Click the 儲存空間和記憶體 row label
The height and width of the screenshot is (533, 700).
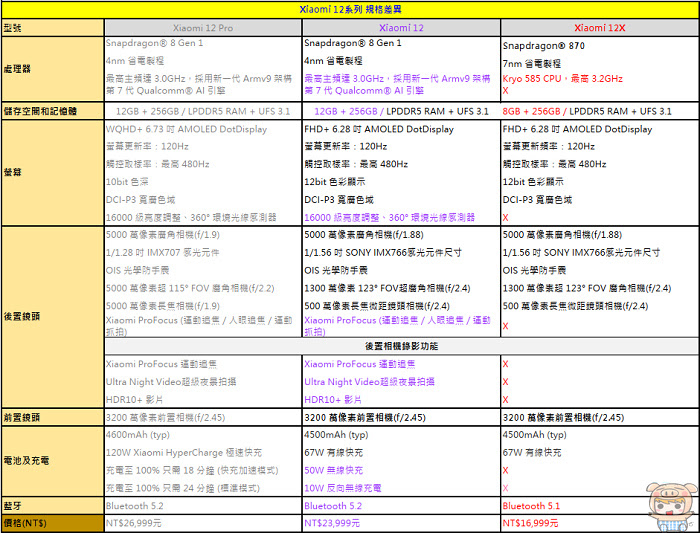pos(40,111)
